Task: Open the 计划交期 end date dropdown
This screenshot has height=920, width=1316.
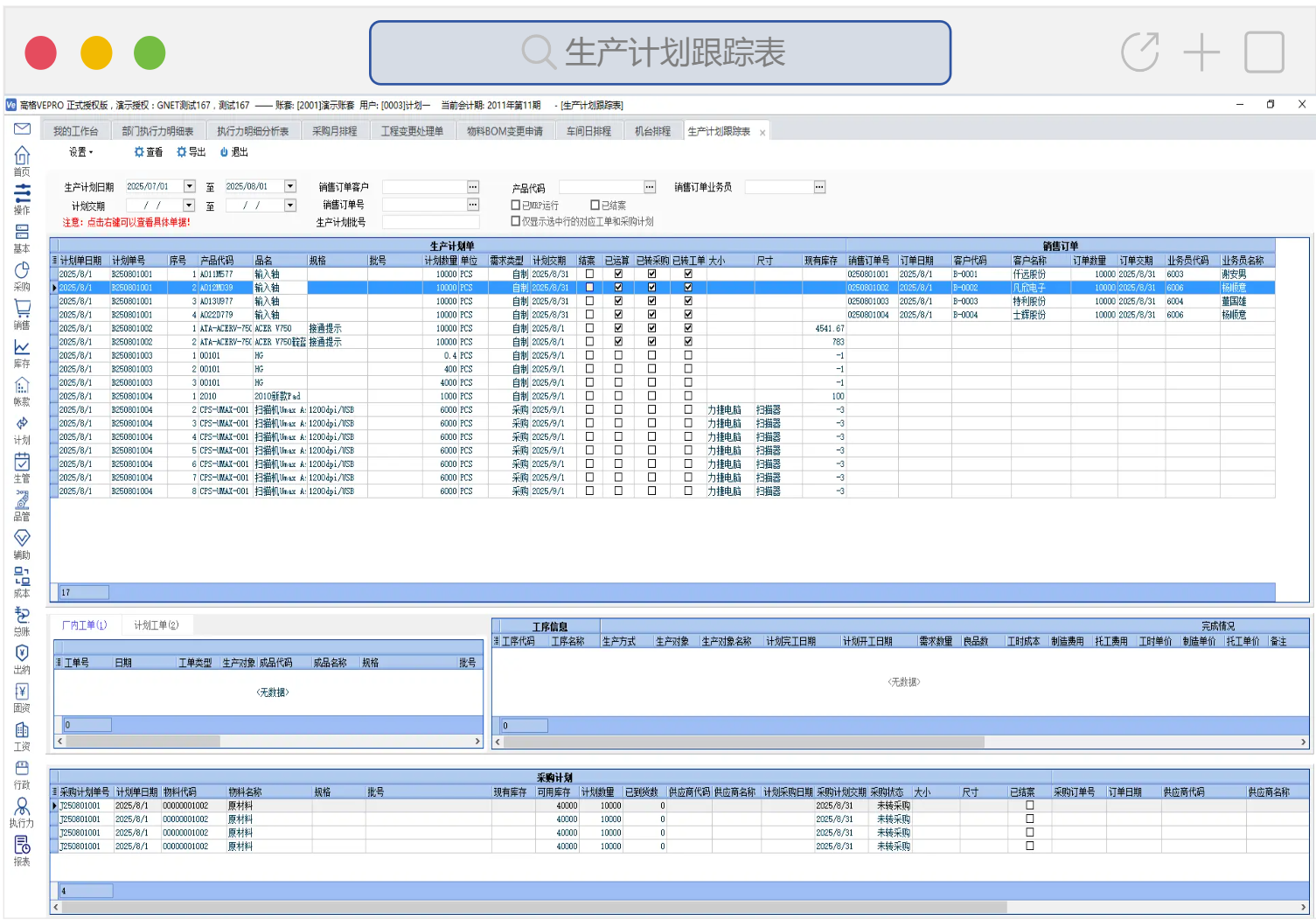Action: click(x=290, y=206)
